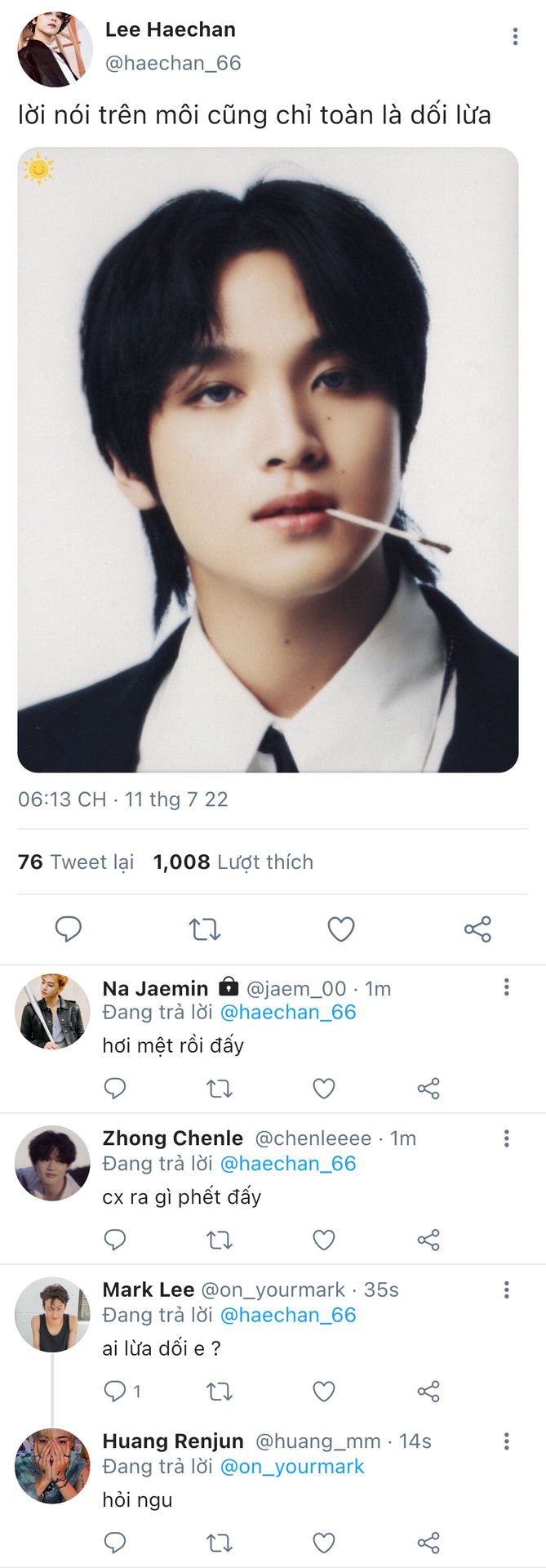Viewport: 546px width, 1568px height.
Task: Open more options on Zhong Chenle's reply
Action: click(x=507, y=1138)
